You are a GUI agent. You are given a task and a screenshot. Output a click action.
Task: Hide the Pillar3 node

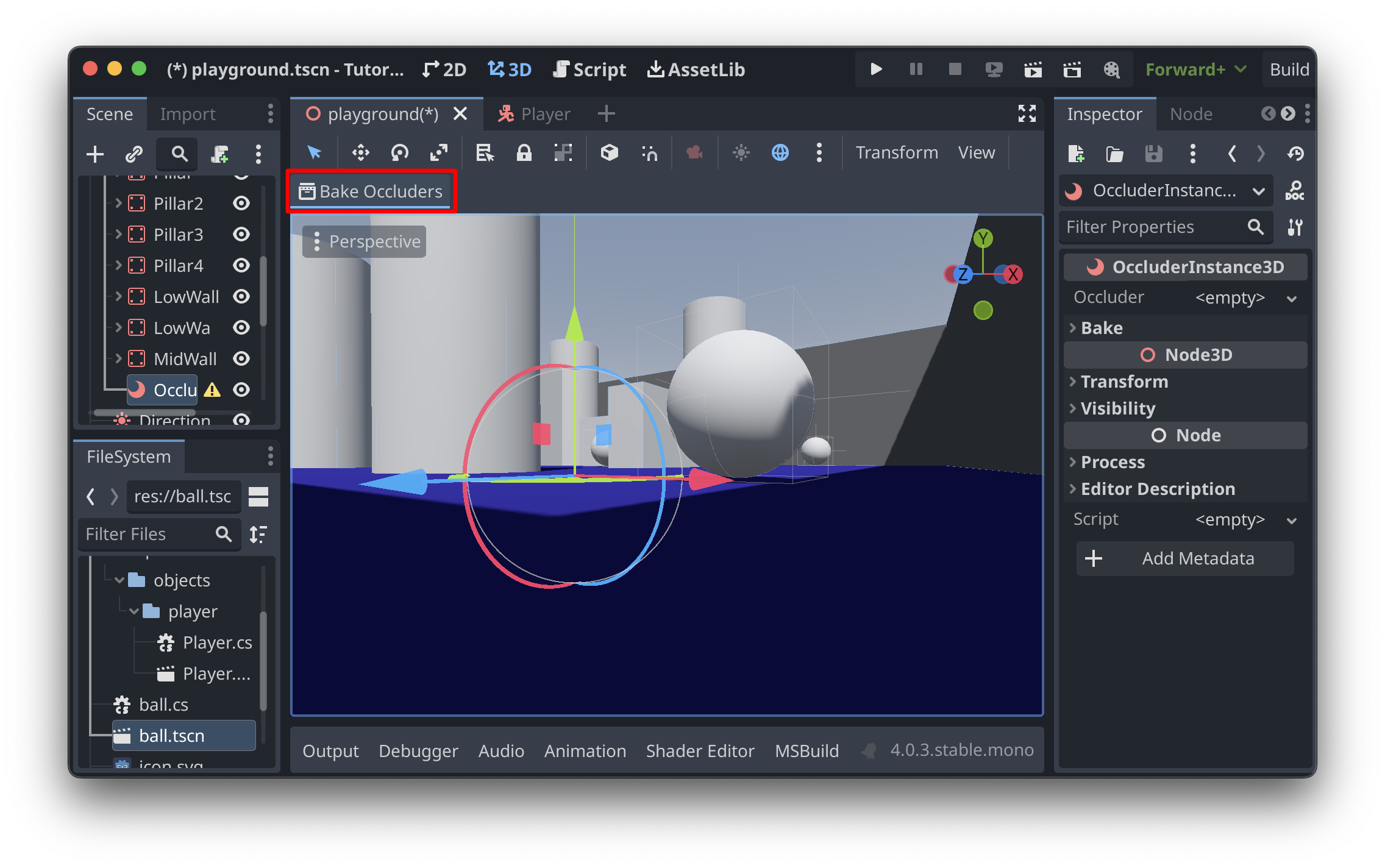point(241,235)
